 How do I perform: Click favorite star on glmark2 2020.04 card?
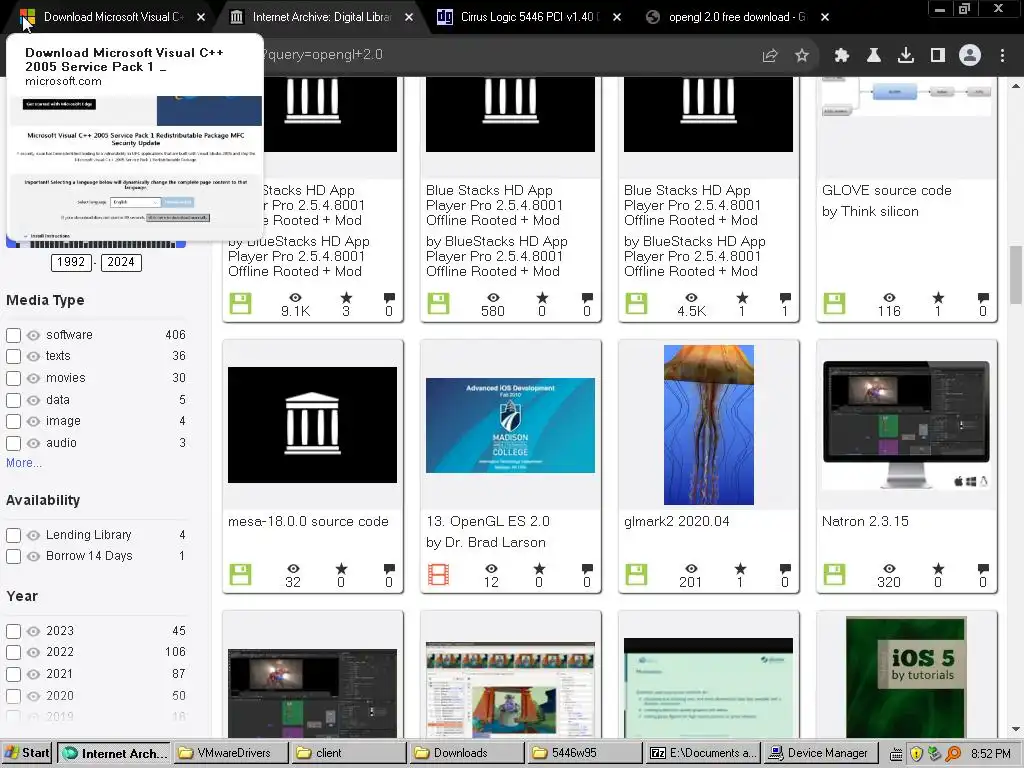coord(740,569)
